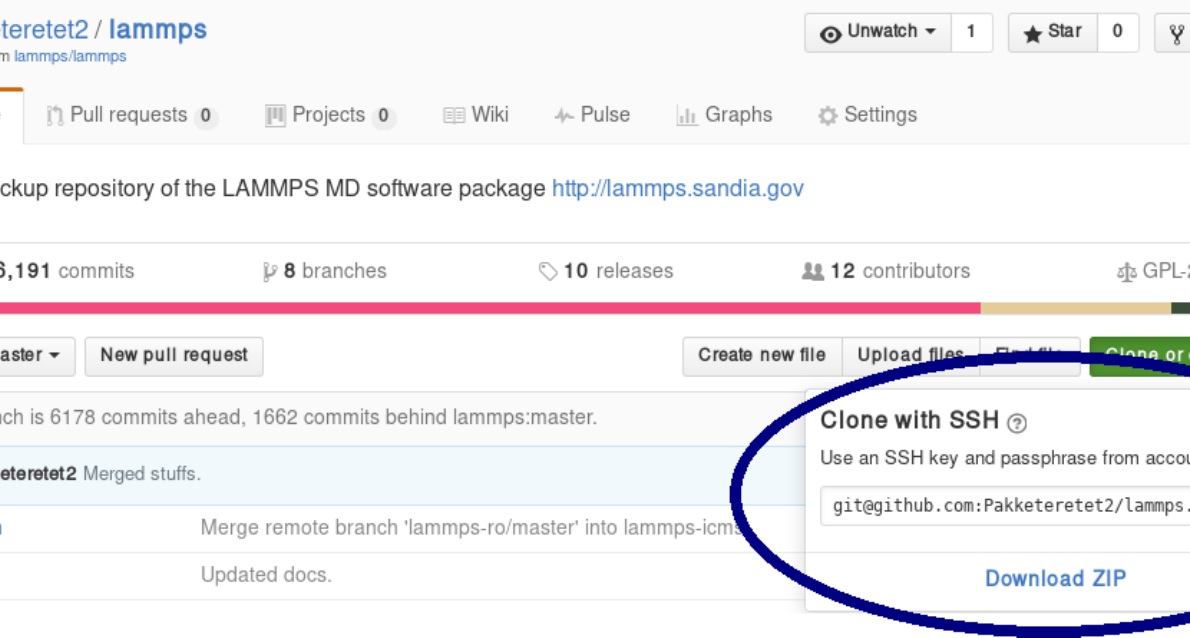Click the contributors people icon
This screenshot has height=638, width=1190.
813,272
